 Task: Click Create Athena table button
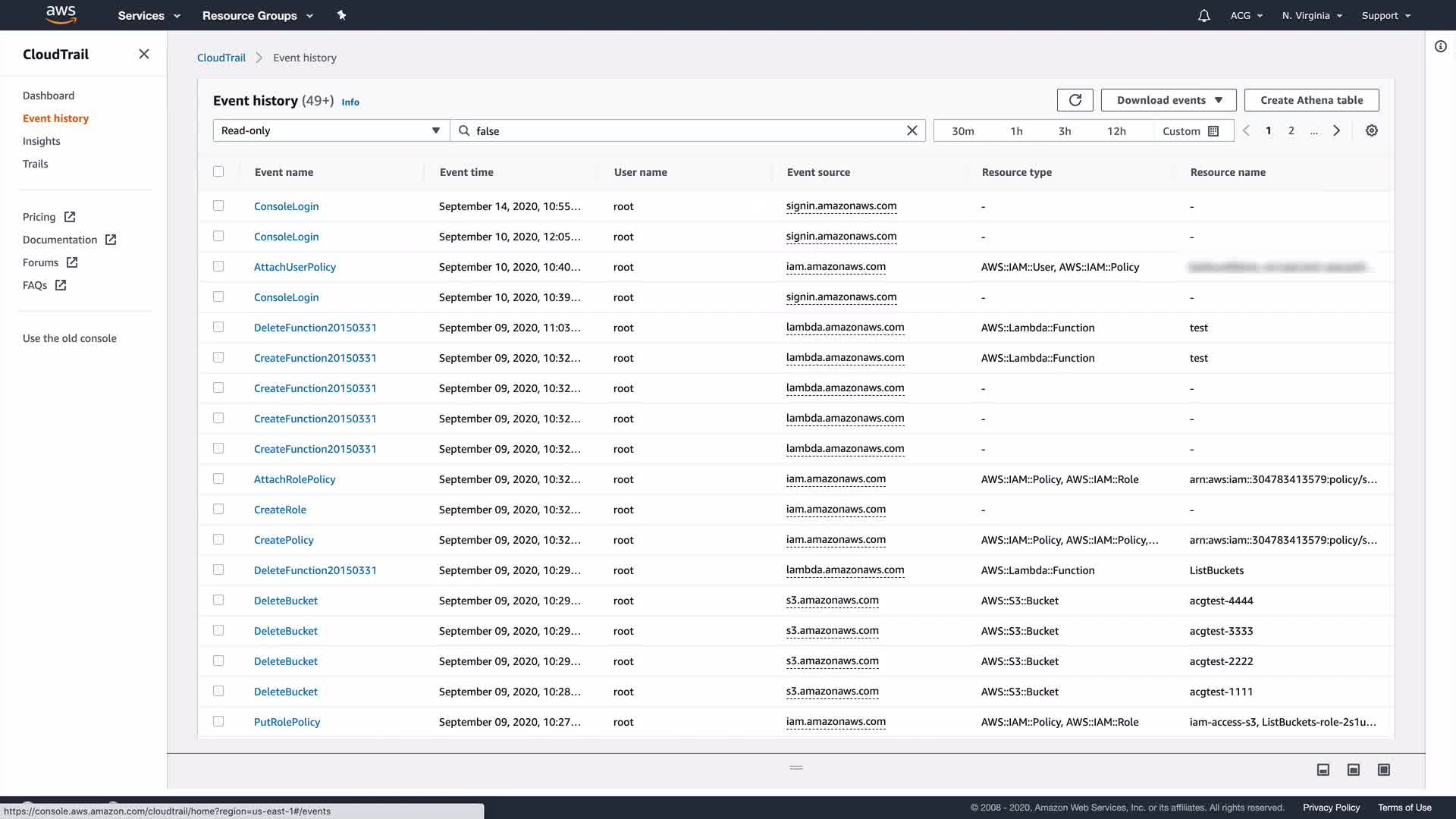(1311, 100)
